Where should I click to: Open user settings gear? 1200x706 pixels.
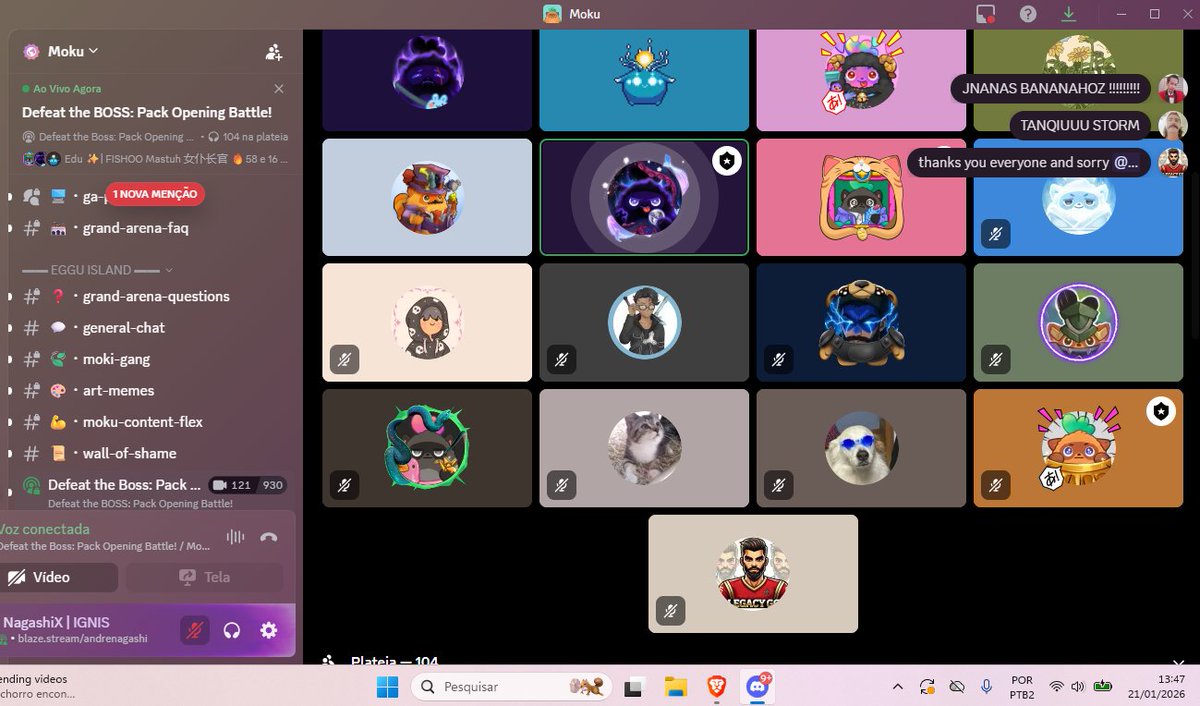coord(268,630)
